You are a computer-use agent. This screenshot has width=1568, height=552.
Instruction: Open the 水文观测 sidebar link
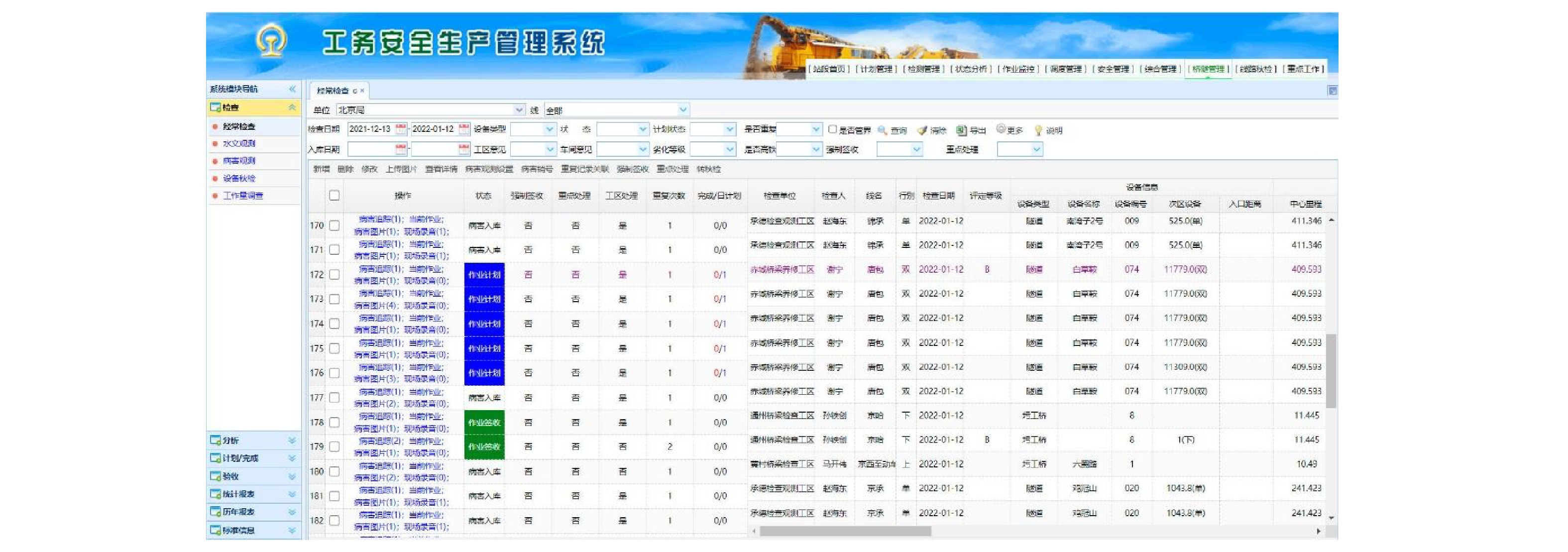[238, 144]
